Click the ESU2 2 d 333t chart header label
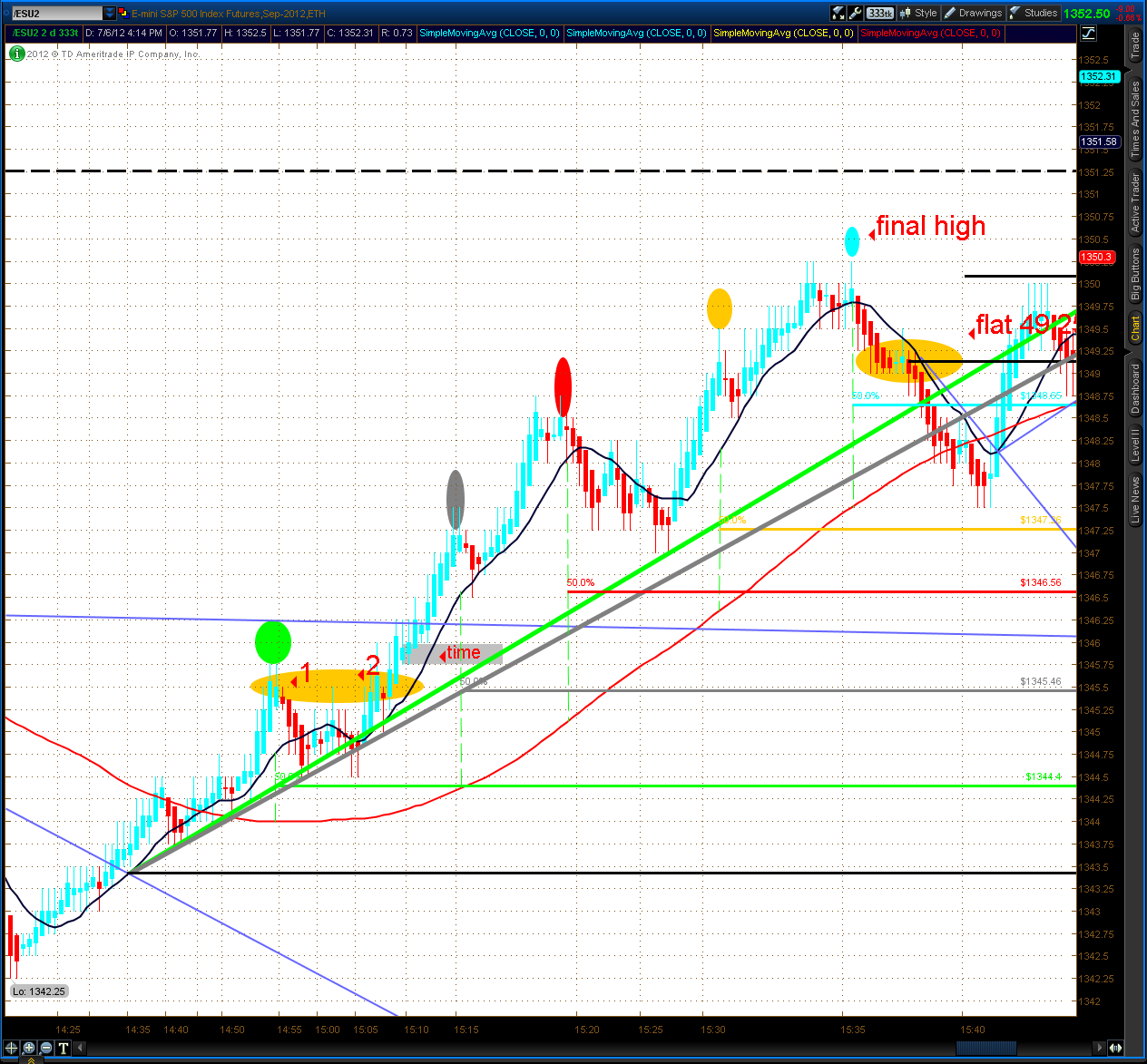Image resolution: width=1147 pixels, height=1064 pixels. tap(44, 33)
